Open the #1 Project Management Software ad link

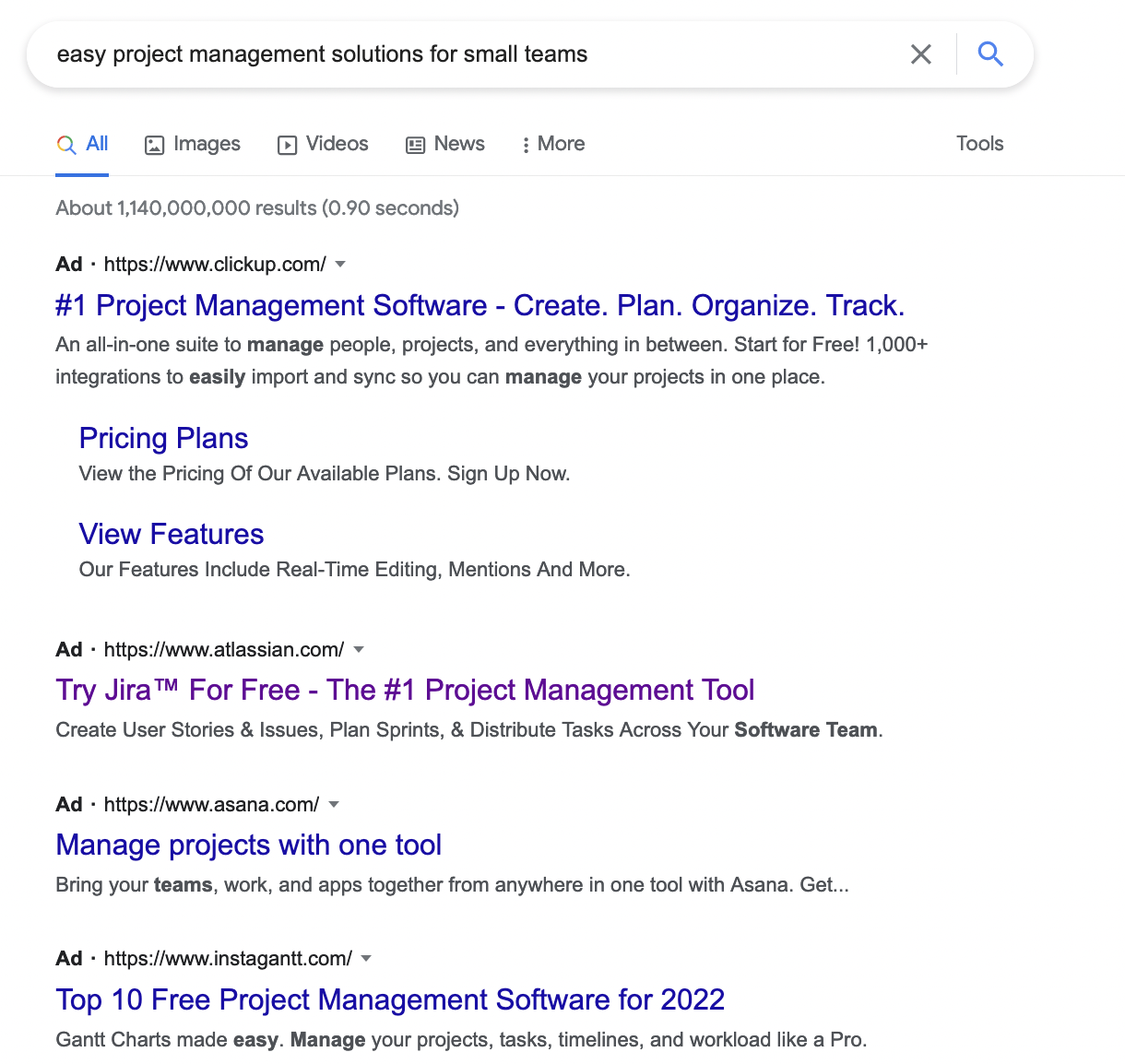480,305
